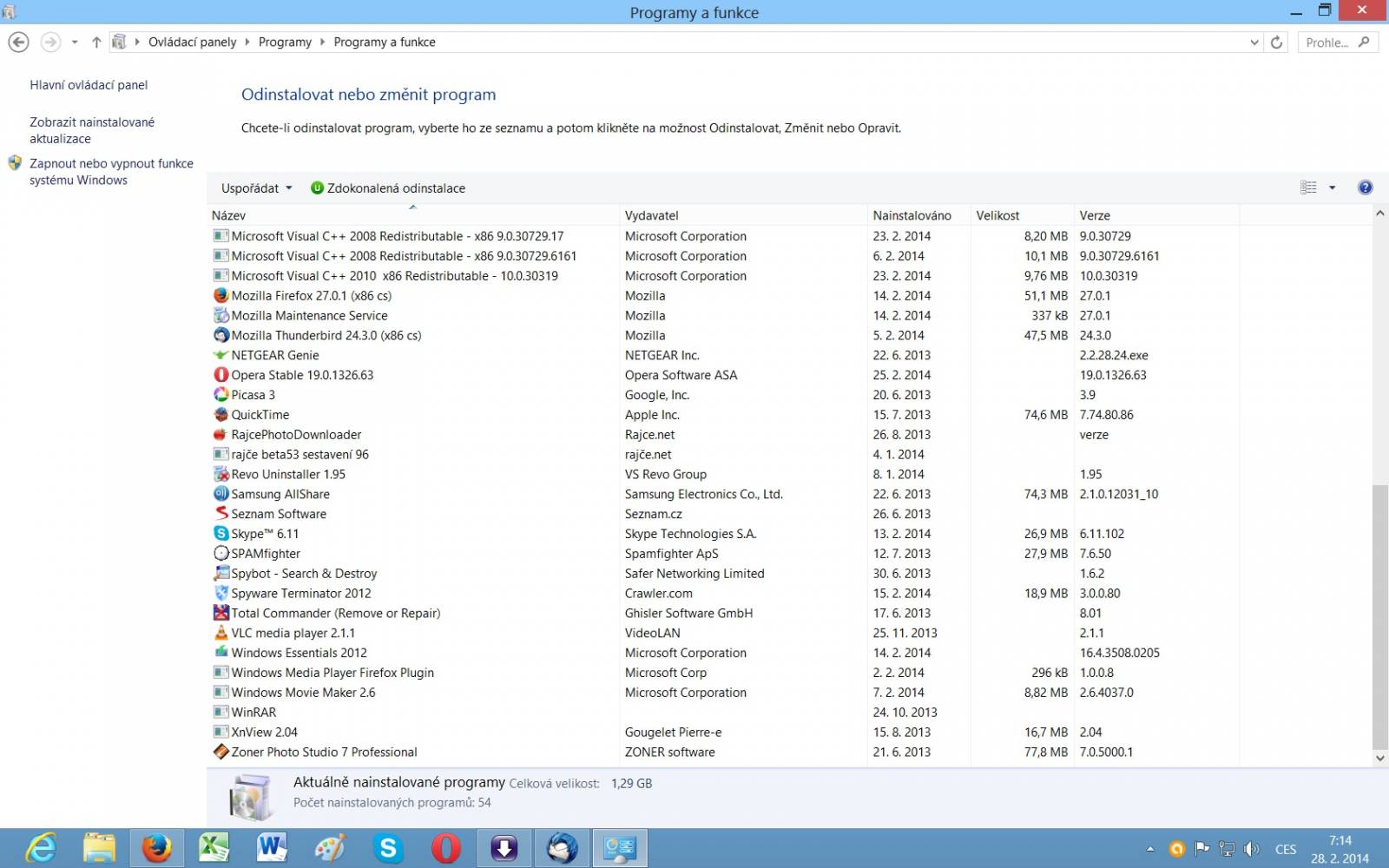Click the Revo Uninstaller 1.95 icon
The image size is (1389, 868).
(x=221, y=475)
